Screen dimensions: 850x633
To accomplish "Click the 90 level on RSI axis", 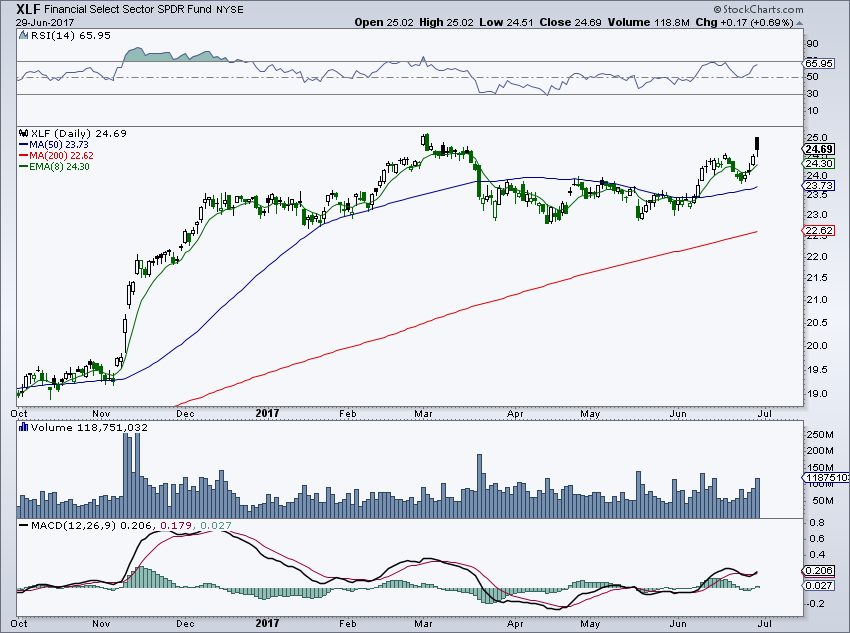I will [x=813, y=44].
